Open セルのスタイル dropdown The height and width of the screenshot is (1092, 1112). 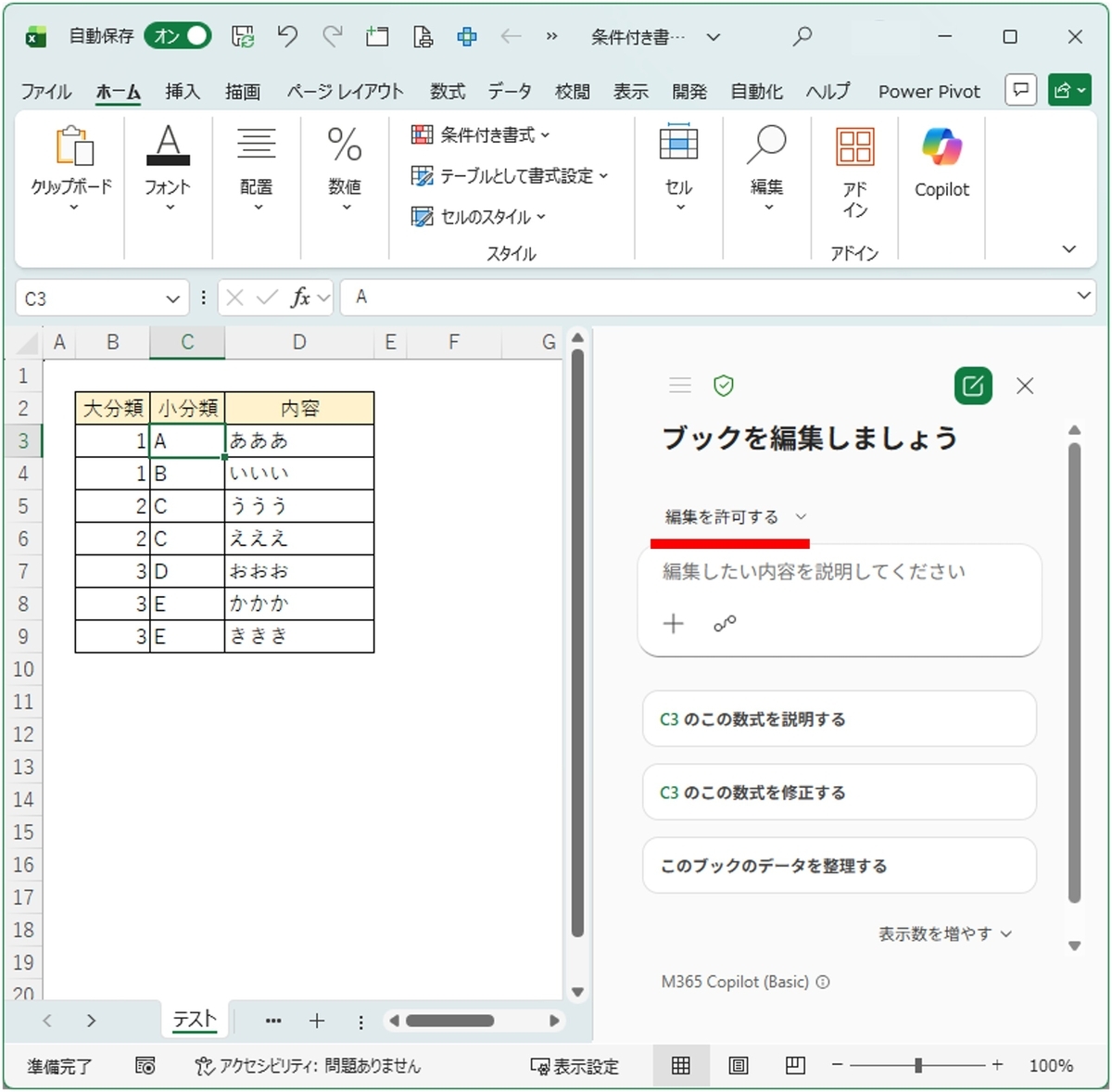(478, 216)
